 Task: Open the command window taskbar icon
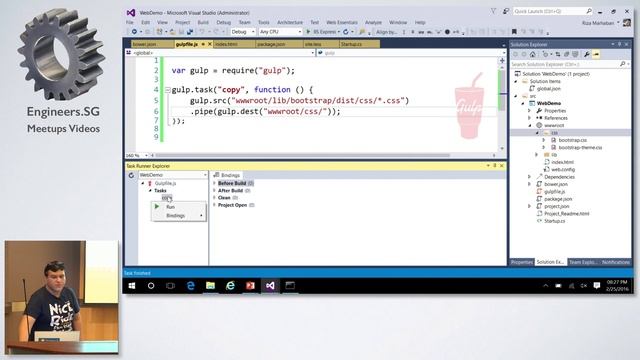pyautogui.click(x=290, y=286)
